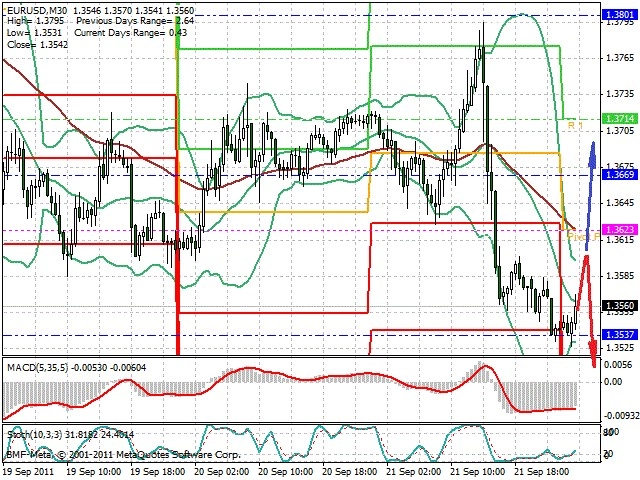Click the 19 Sep 18:00 time marker

[x=158, y=471]
